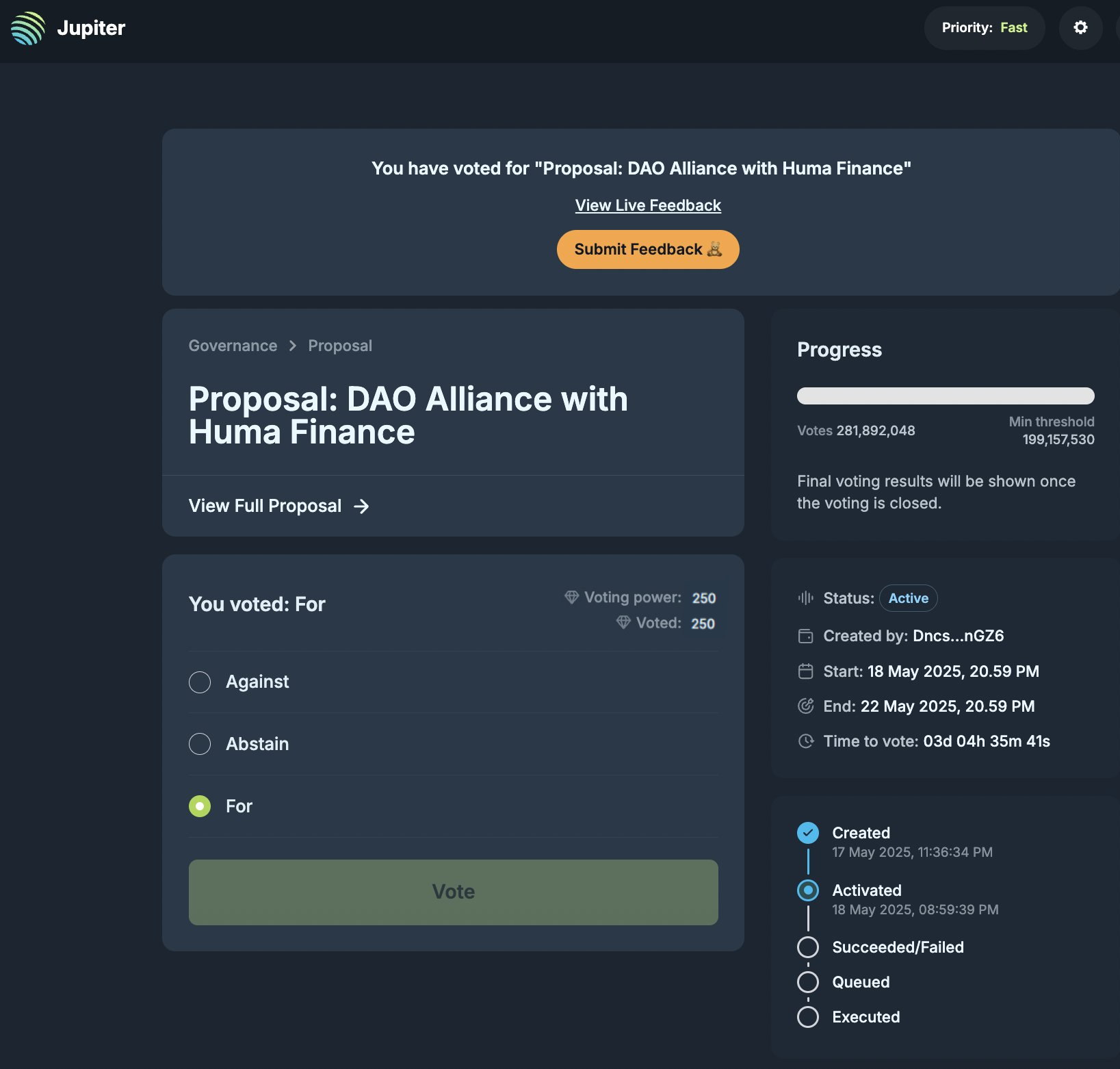This screenshot has height=1069, width=1120.
Task: Click the diamond icon beside Voting power
Action: pos(571,597)
